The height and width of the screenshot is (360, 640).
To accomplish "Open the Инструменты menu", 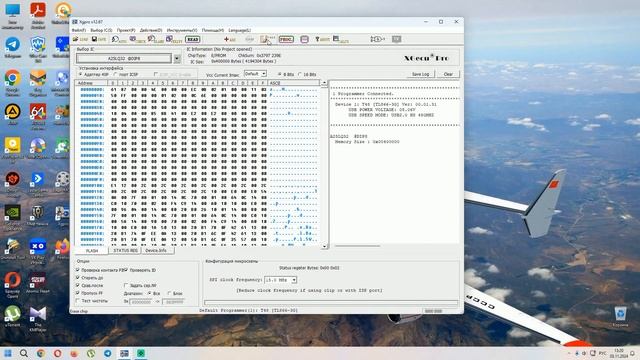I will [182, 30].
